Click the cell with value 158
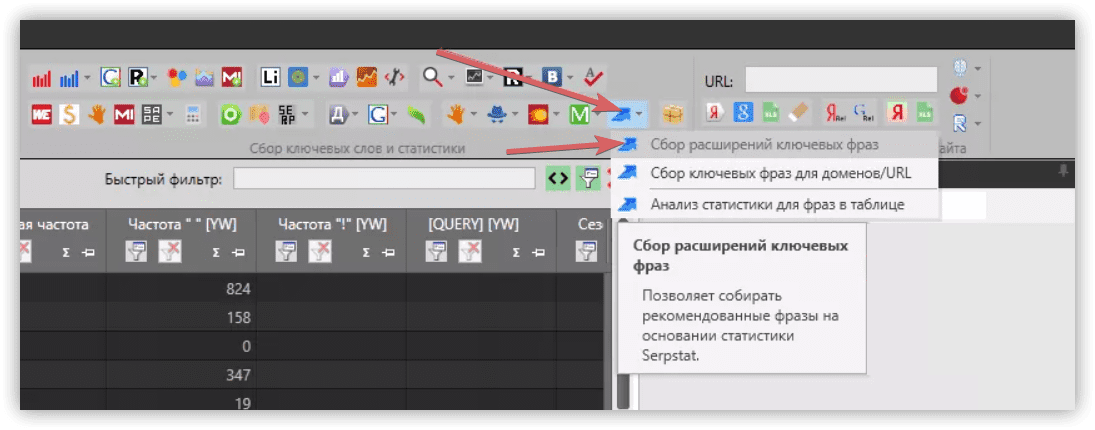The image size is (1095, 430). point(182,318)
